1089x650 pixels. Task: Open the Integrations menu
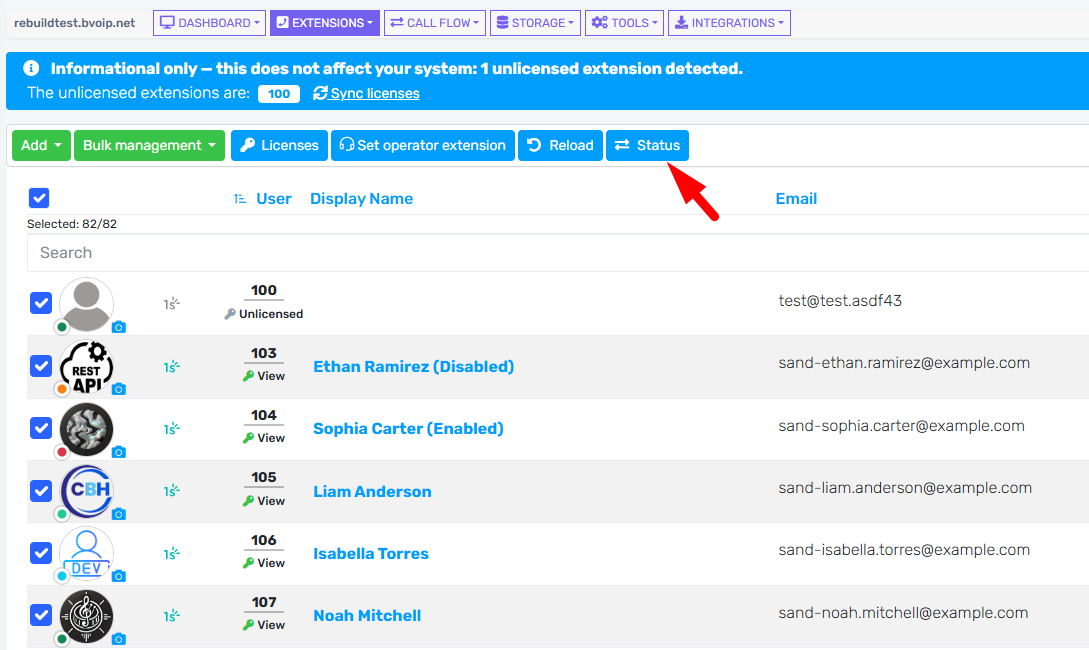point(728,23)
